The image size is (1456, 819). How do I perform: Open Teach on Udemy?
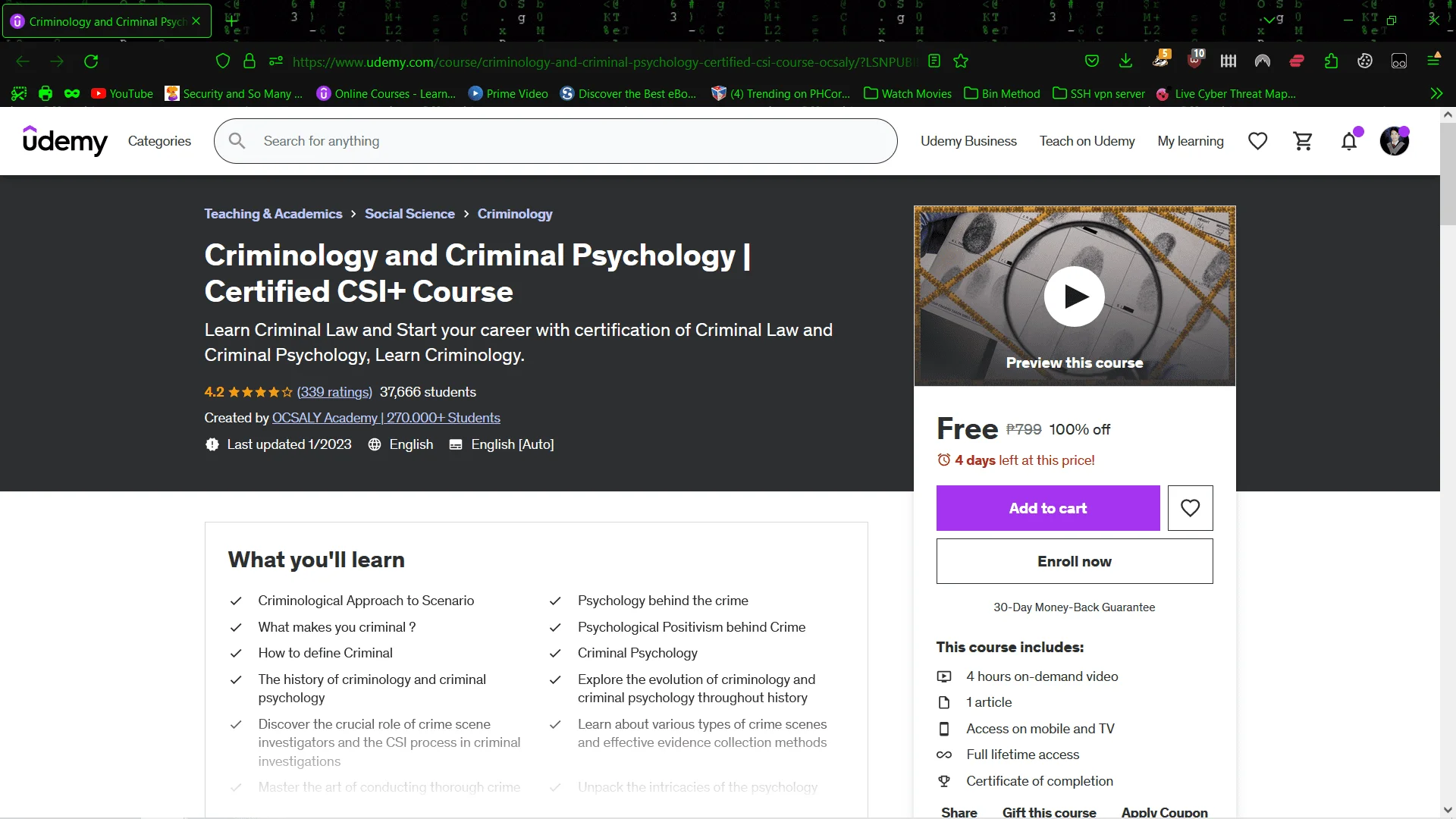click(x=1087, y=141)
